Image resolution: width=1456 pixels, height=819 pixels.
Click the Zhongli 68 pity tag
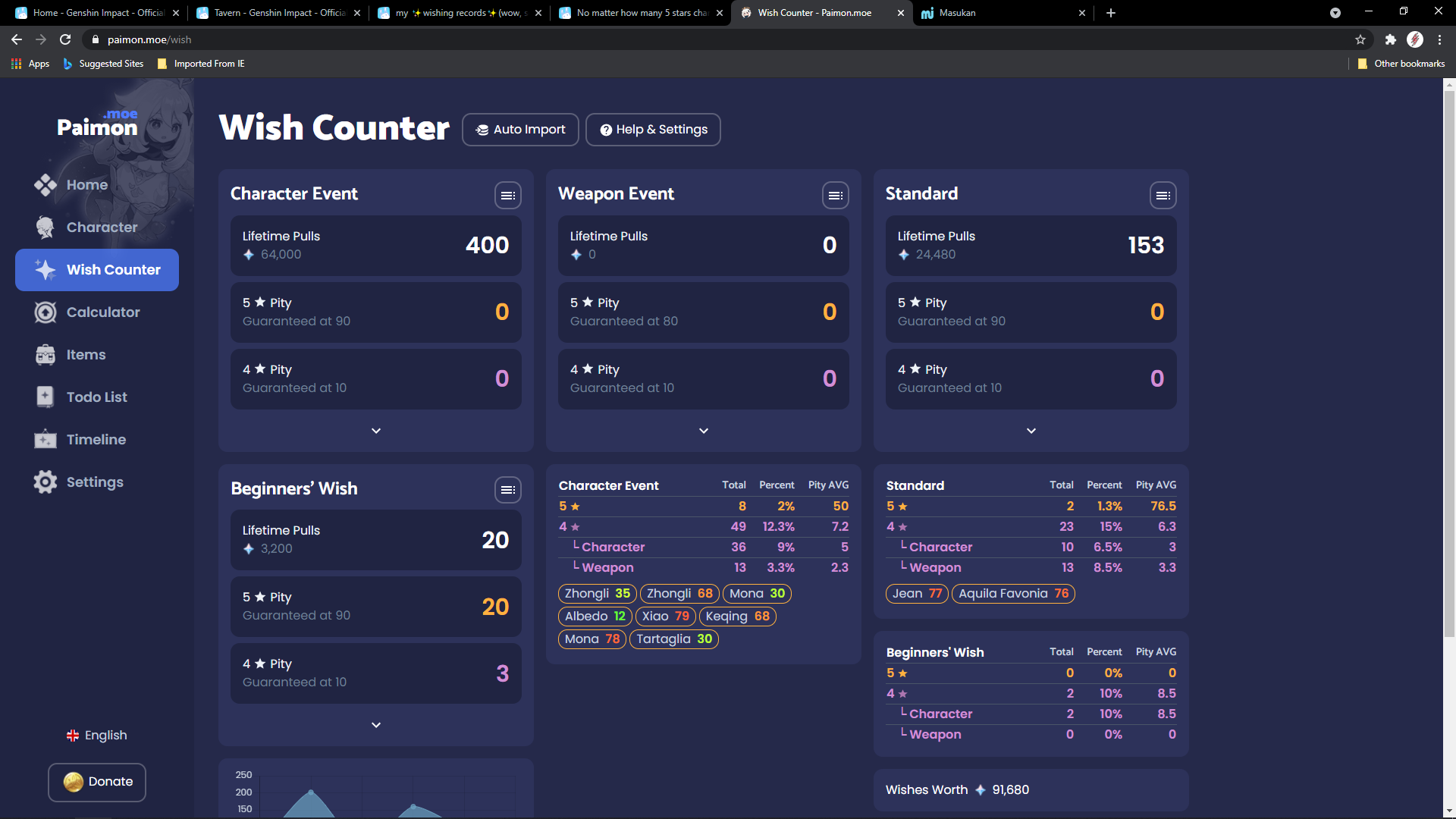tap(679, 594)
